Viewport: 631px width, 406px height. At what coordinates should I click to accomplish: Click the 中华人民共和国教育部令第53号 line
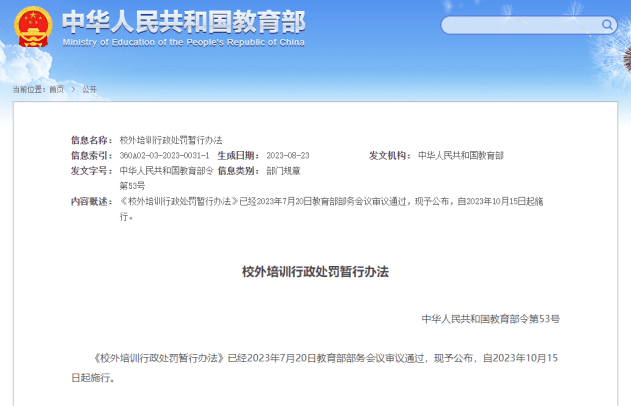(x=491, y=319)
